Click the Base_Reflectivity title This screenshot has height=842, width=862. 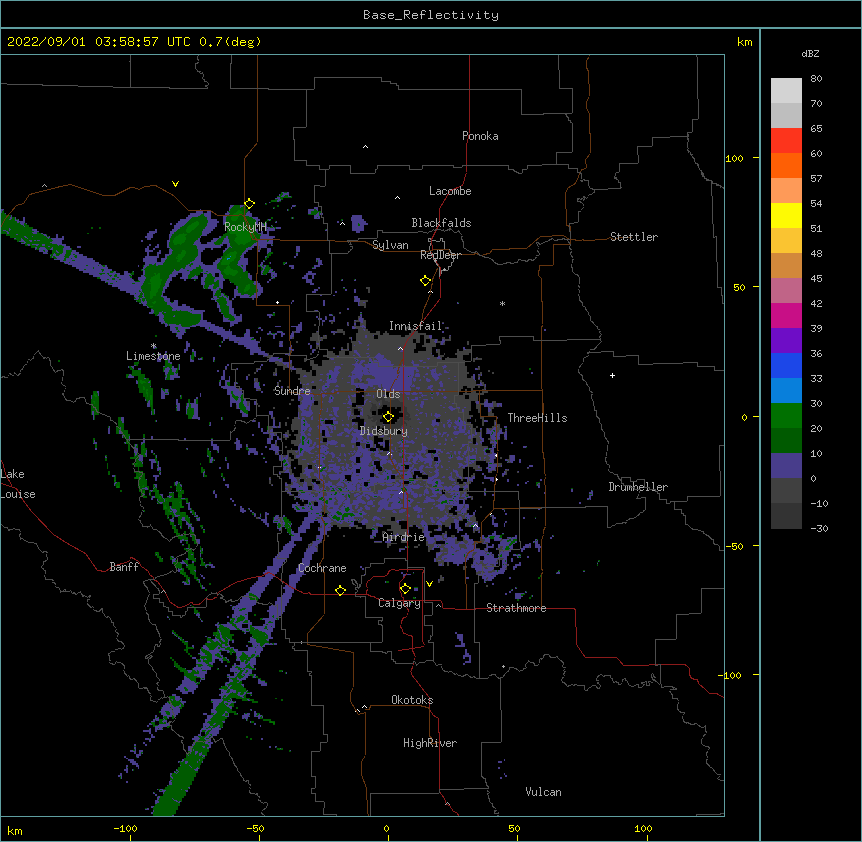click(431, 15)
